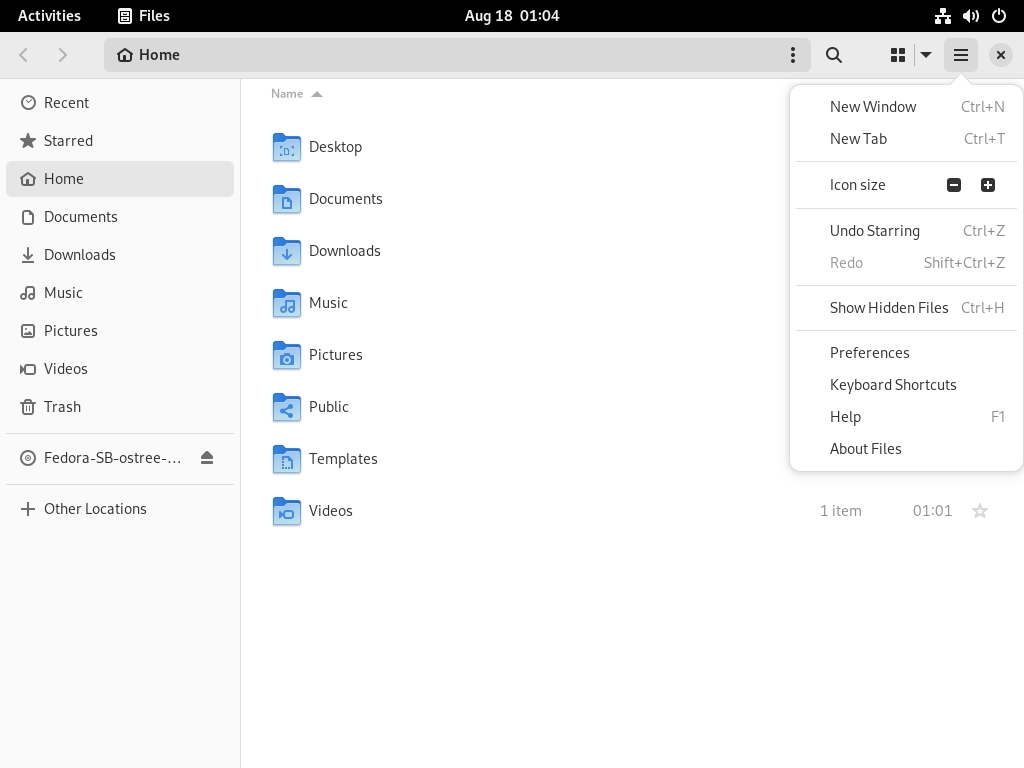The height and width of the screenshot is (768, 1024).
Task: Choose New Window from the menu
Action: 906,106
